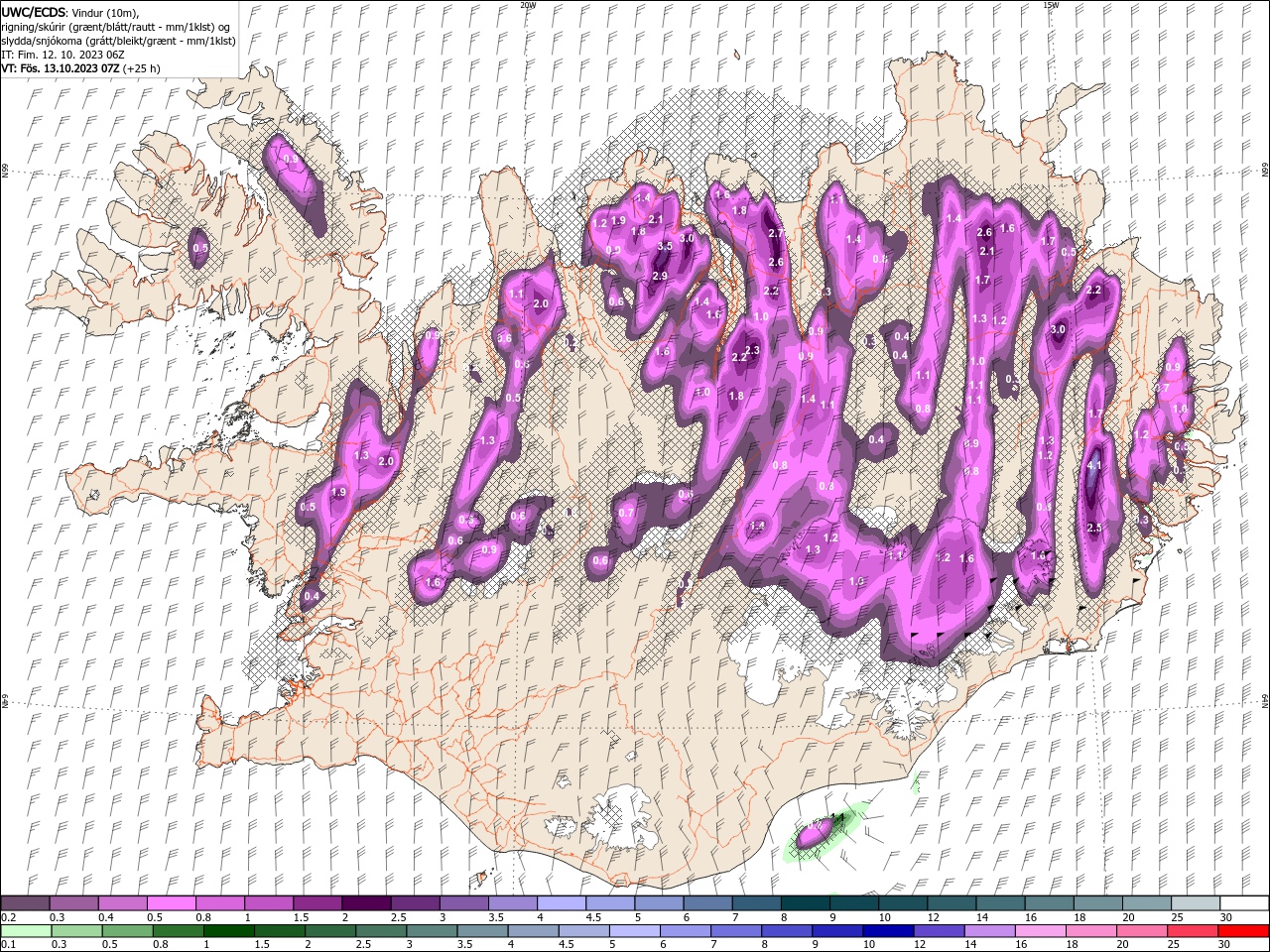1270x952 pixels.
Task: Click the bright pink 0.5 swatch in upper legend
Action: coord(171,903)
